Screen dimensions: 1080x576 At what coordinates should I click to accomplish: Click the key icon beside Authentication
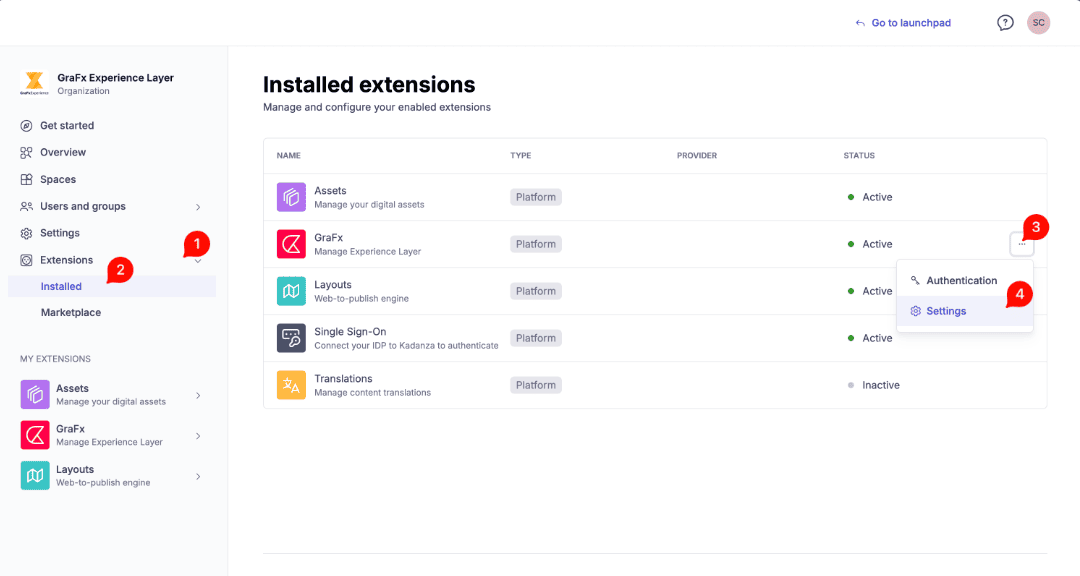[915, 280]
